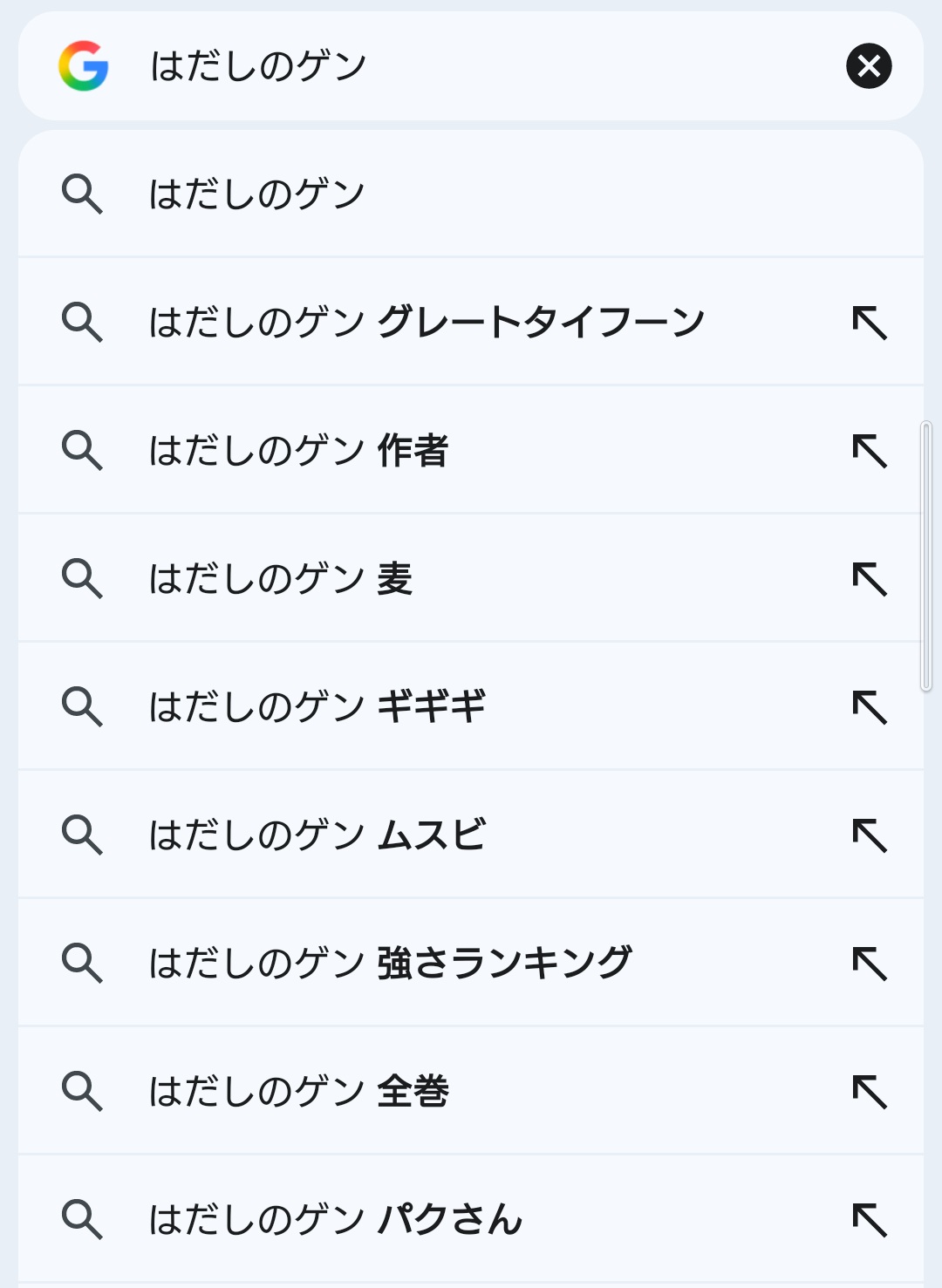Insert 強さランキング suggestion via arrow icon
The width and height of the screenshot is (942, 1288).
click(870, 964)
